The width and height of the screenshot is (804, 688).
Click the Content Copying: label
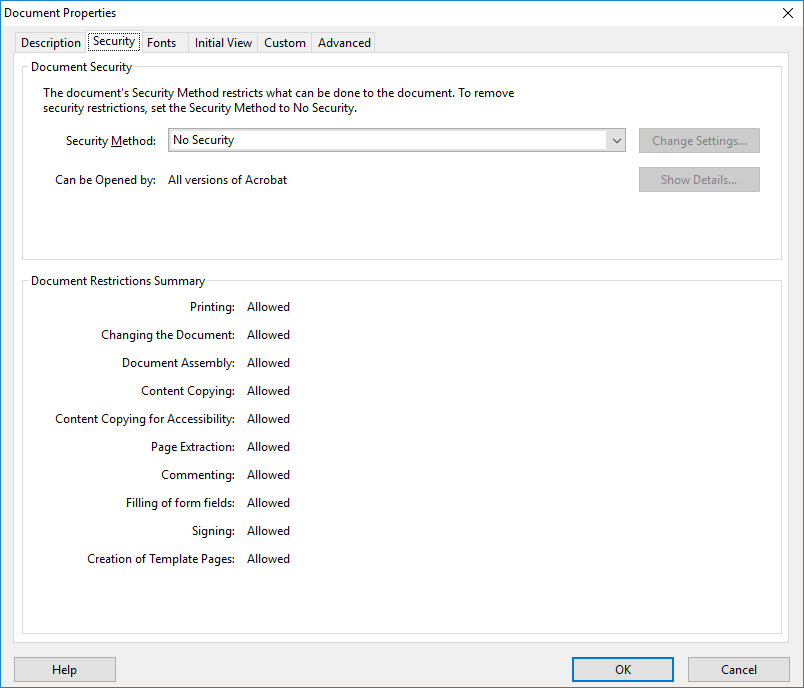(x=188, y=391)
